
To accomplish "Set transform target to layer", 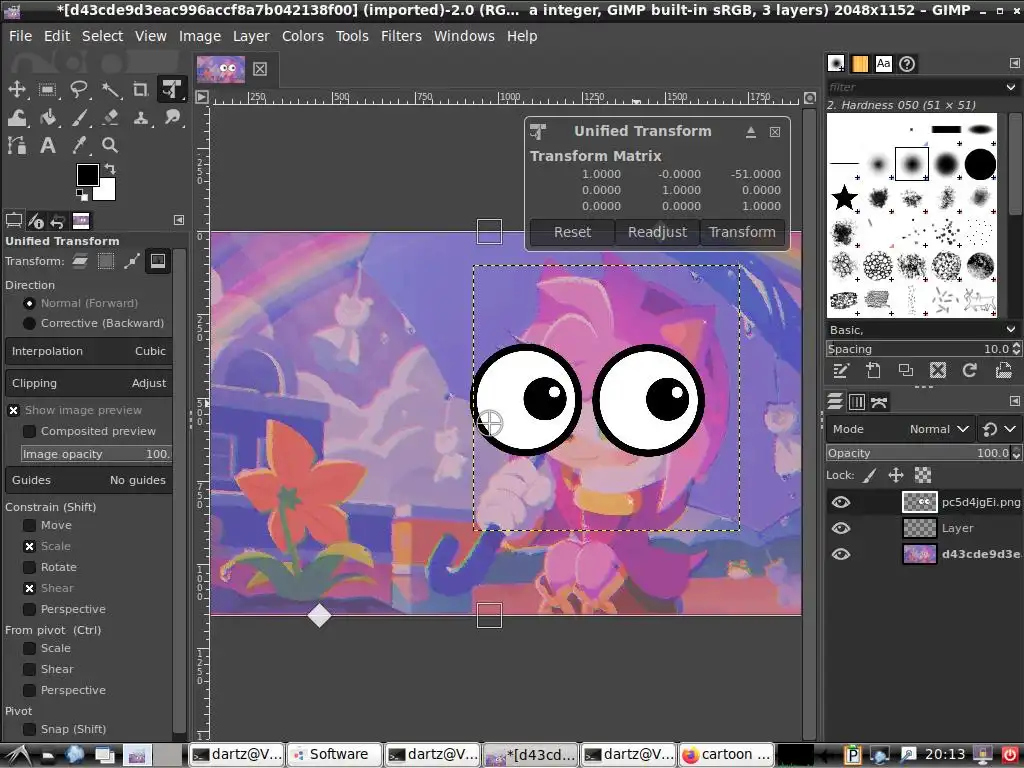I will pyautogui.click(x=80, y=261).
